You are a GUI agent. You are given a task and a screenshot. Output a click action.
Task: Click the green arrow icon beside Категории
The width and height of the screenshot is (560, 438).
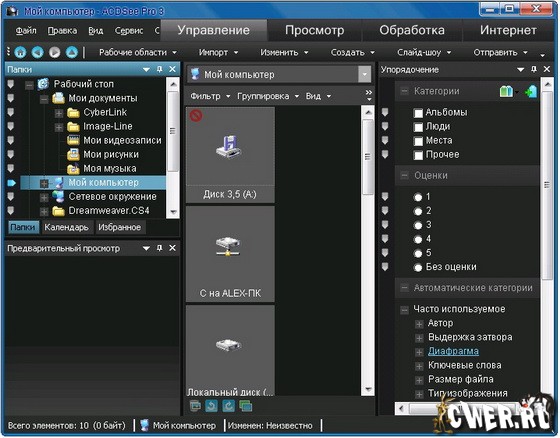pyautogui.click(x=531, y=91)
